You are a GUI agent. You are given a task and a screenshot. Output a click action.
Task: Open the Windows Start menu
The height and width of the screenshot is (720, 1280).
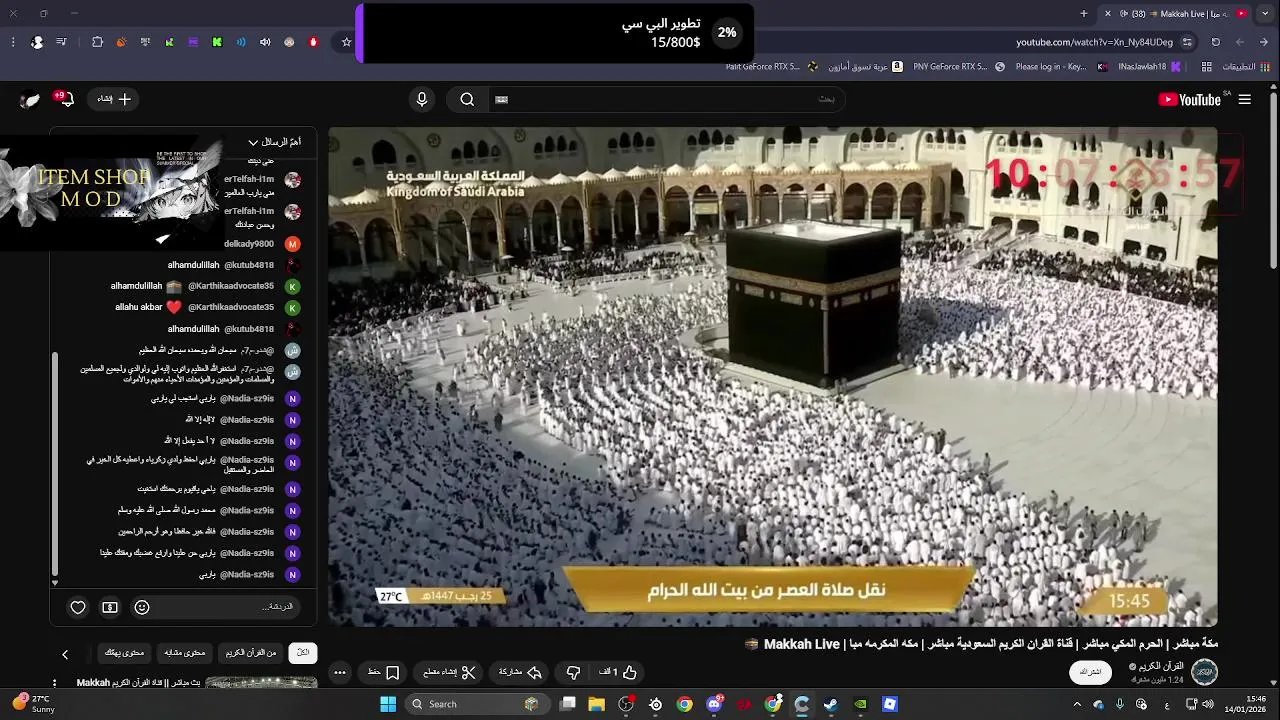pos(388,704)
